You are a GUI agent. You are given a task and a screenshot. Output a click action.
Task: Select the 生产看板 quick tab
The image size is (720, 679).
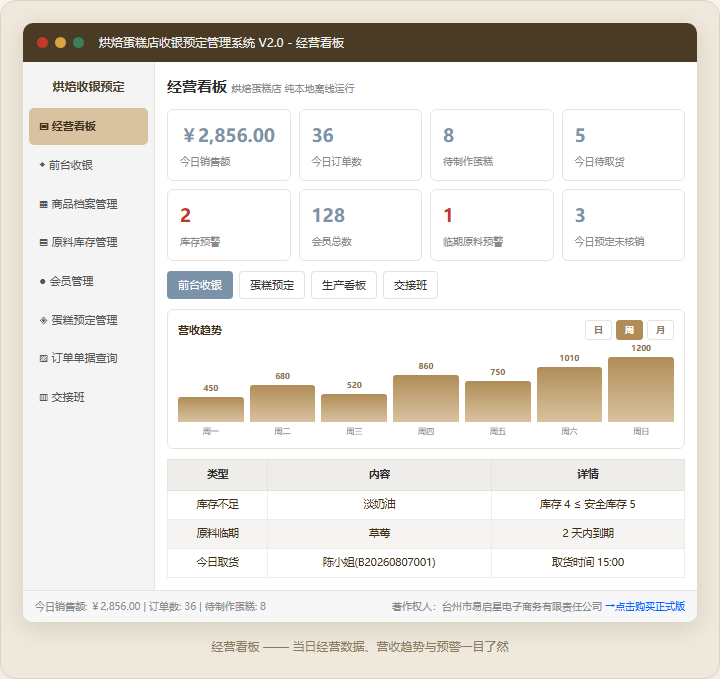344,285
